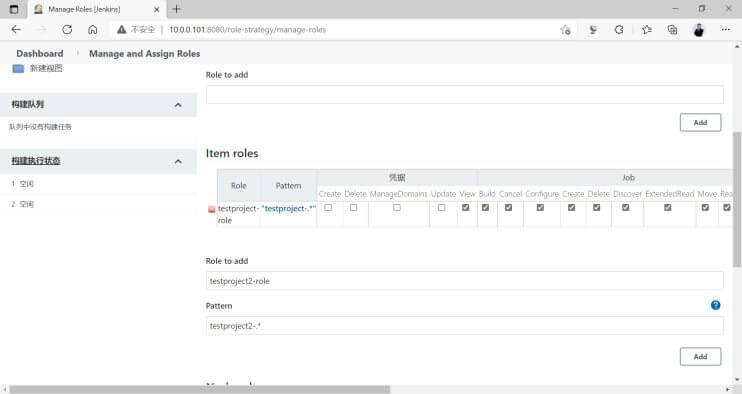Click the testproject-role table cell

pos(238,214)
